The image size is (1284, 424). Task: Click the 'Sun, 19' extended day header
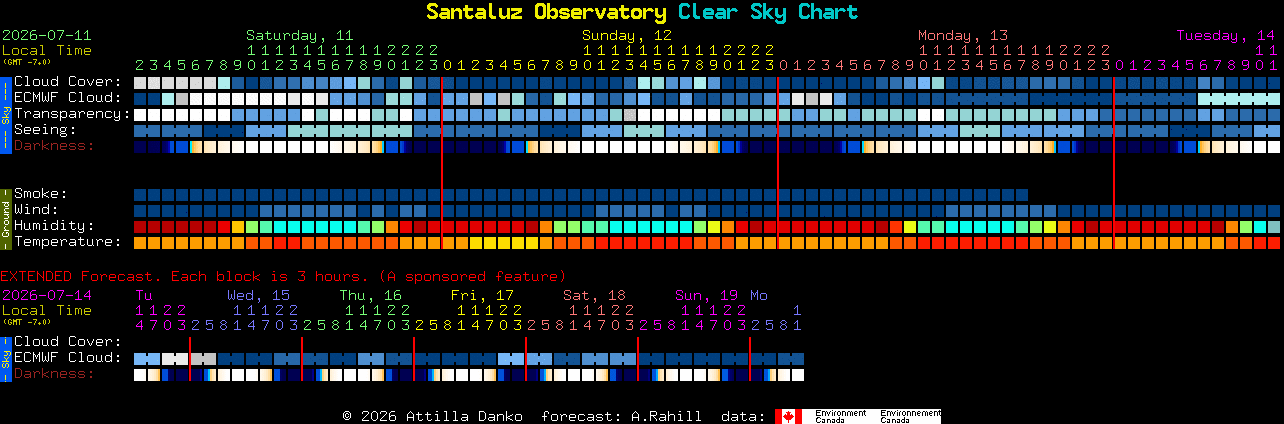coord(706,295)
